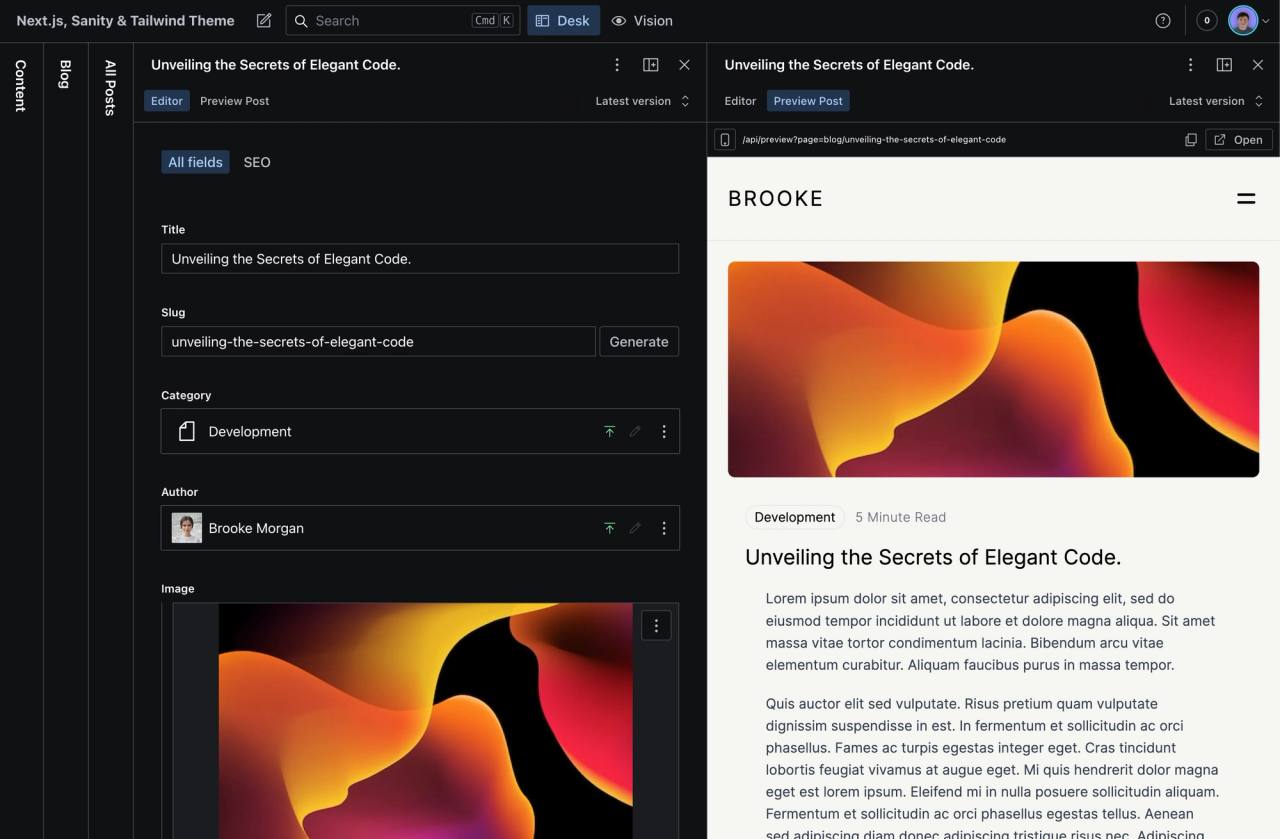The height and width of the screenshot is (839, 1280).
Task: Click inside the Title input field
Action: [x=420, y=258]
